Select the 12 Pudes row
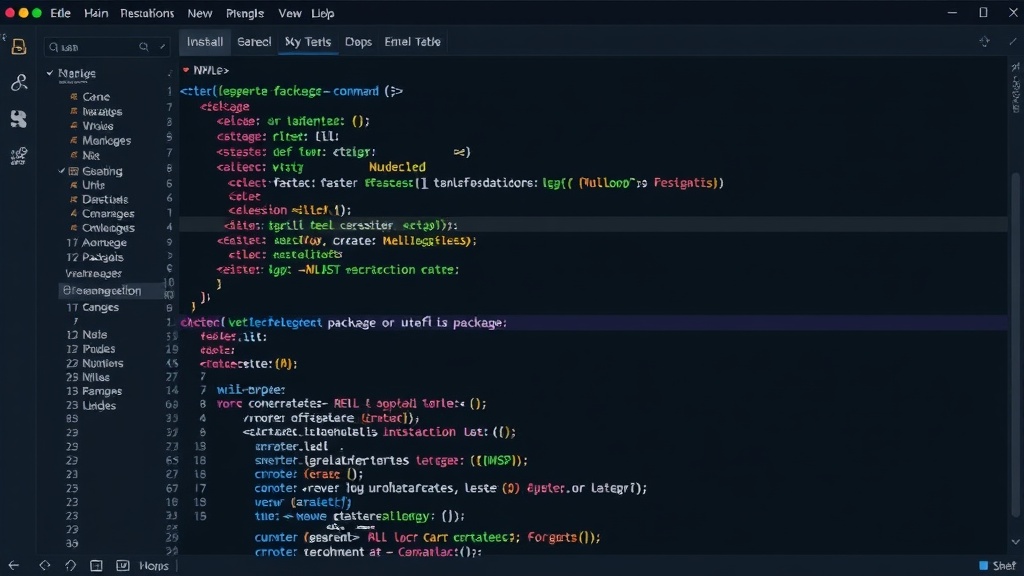Image resolution: width=1024 pixels, height=576 pixels. (x=90, y=349)
